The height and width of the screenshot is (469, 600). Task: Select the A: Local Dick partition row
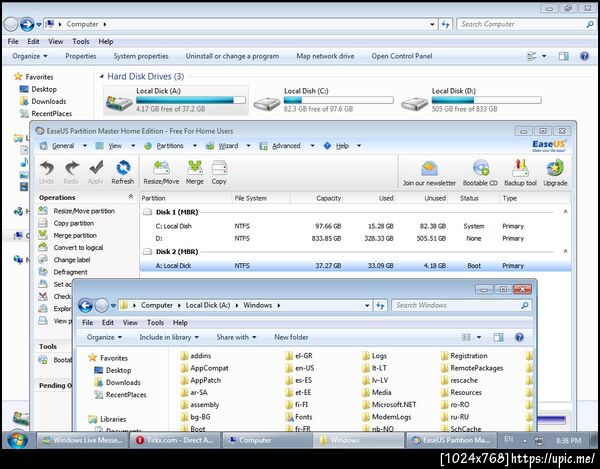pyautogui.click(x=355, y=265)
